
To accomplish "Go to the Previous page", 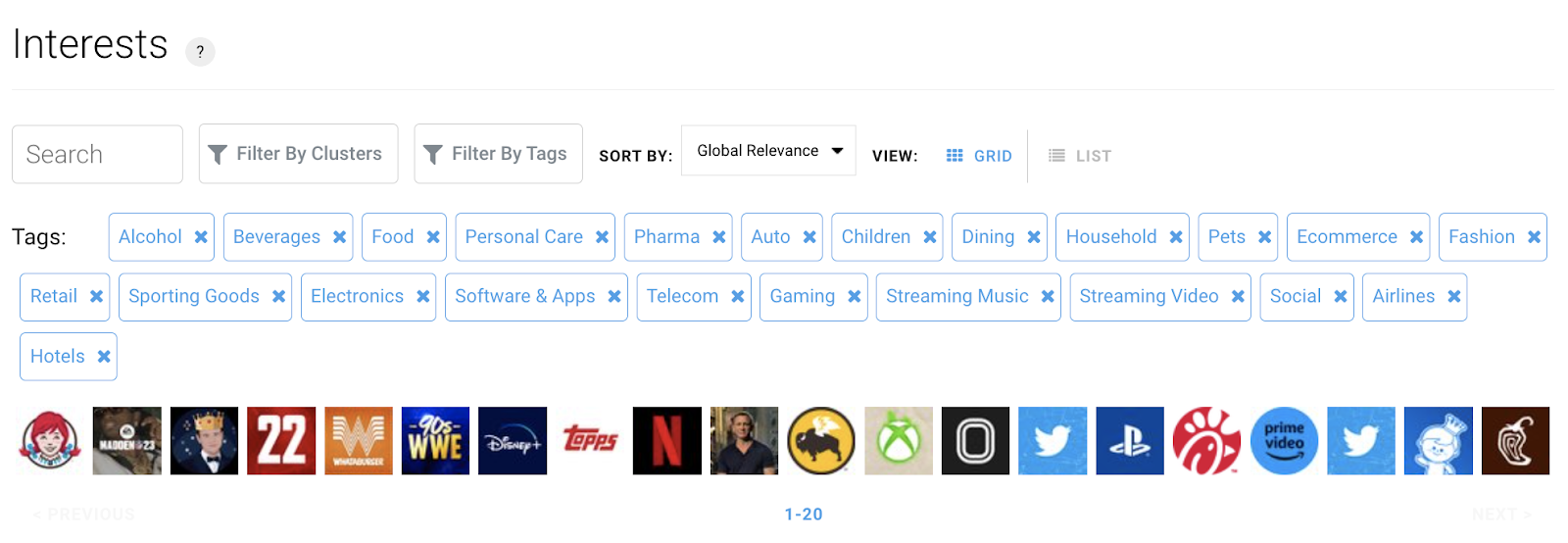I will point(83,514).
